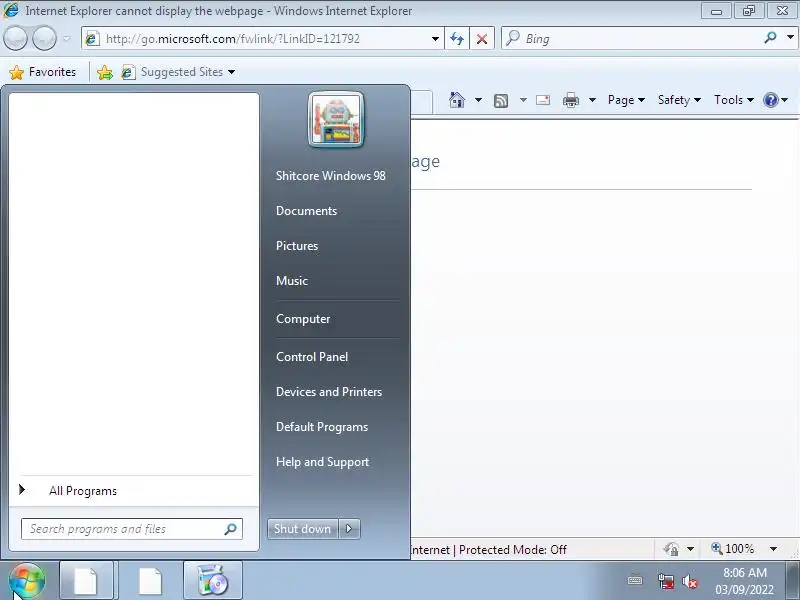Open the disc installer taskbar icon

(213, 581)
